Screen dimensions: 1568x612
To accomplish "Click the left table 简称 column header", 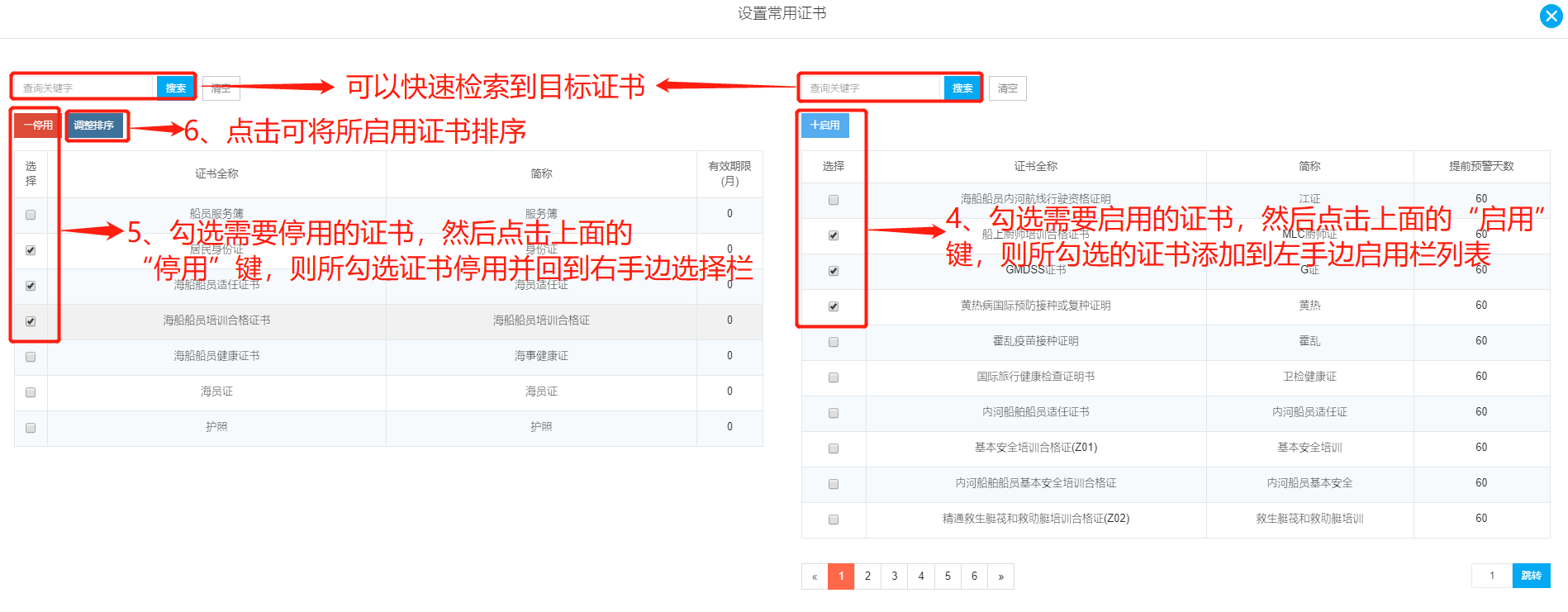I will [x=541, y=174].
